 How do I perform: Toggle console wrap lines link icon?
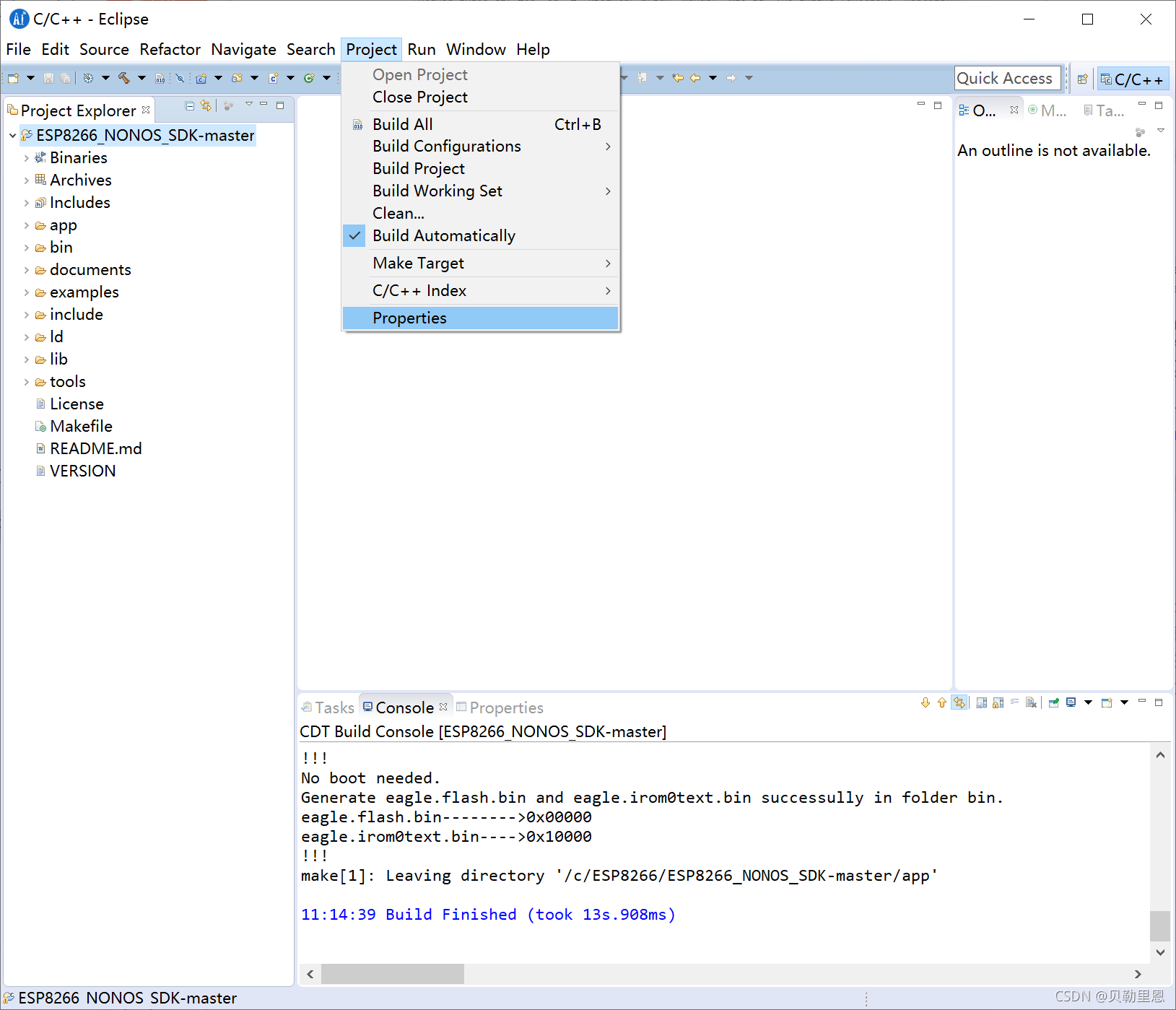click(x=959, y=702)
